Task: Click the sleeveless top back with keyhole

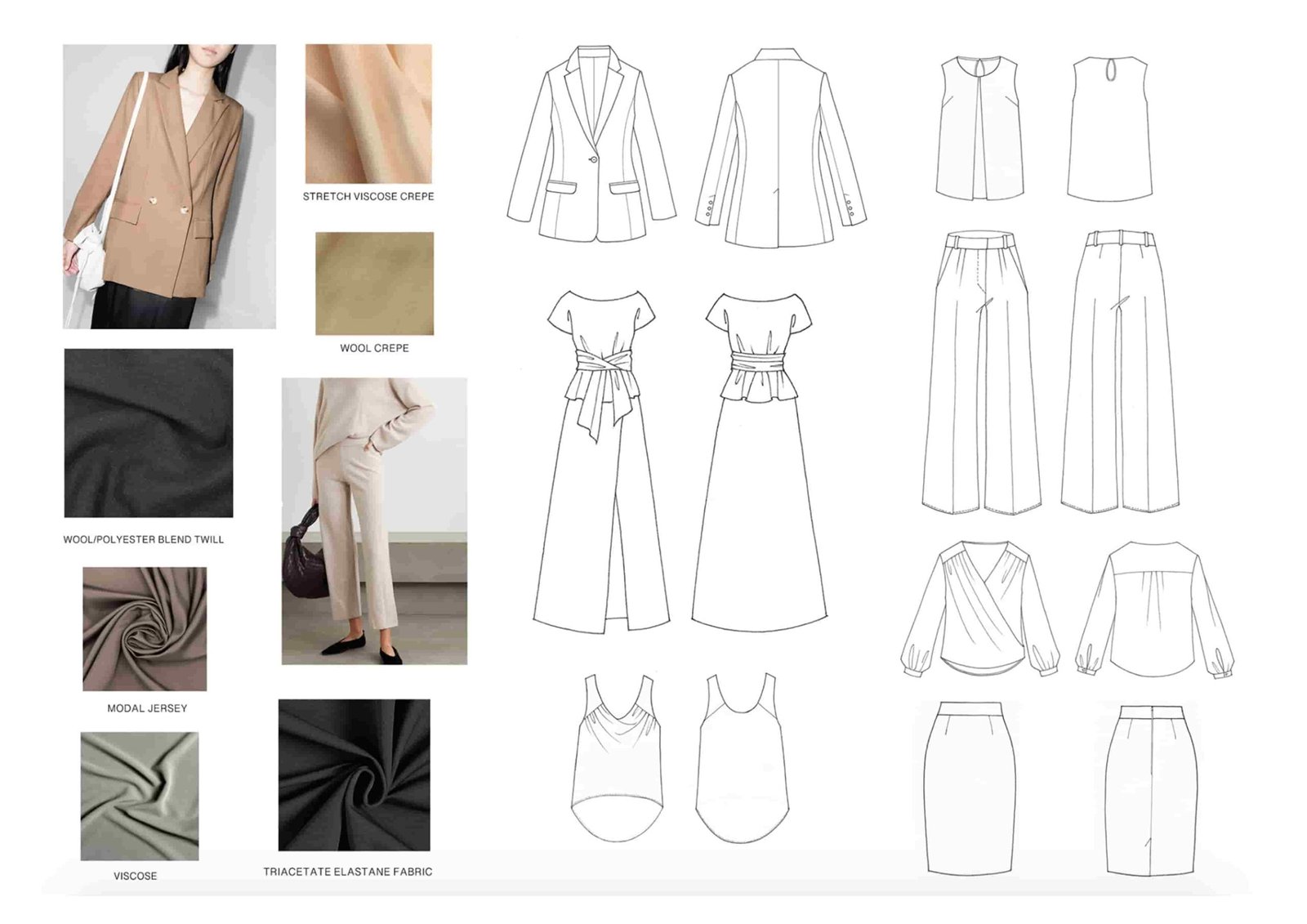Action: (1108, 128)
